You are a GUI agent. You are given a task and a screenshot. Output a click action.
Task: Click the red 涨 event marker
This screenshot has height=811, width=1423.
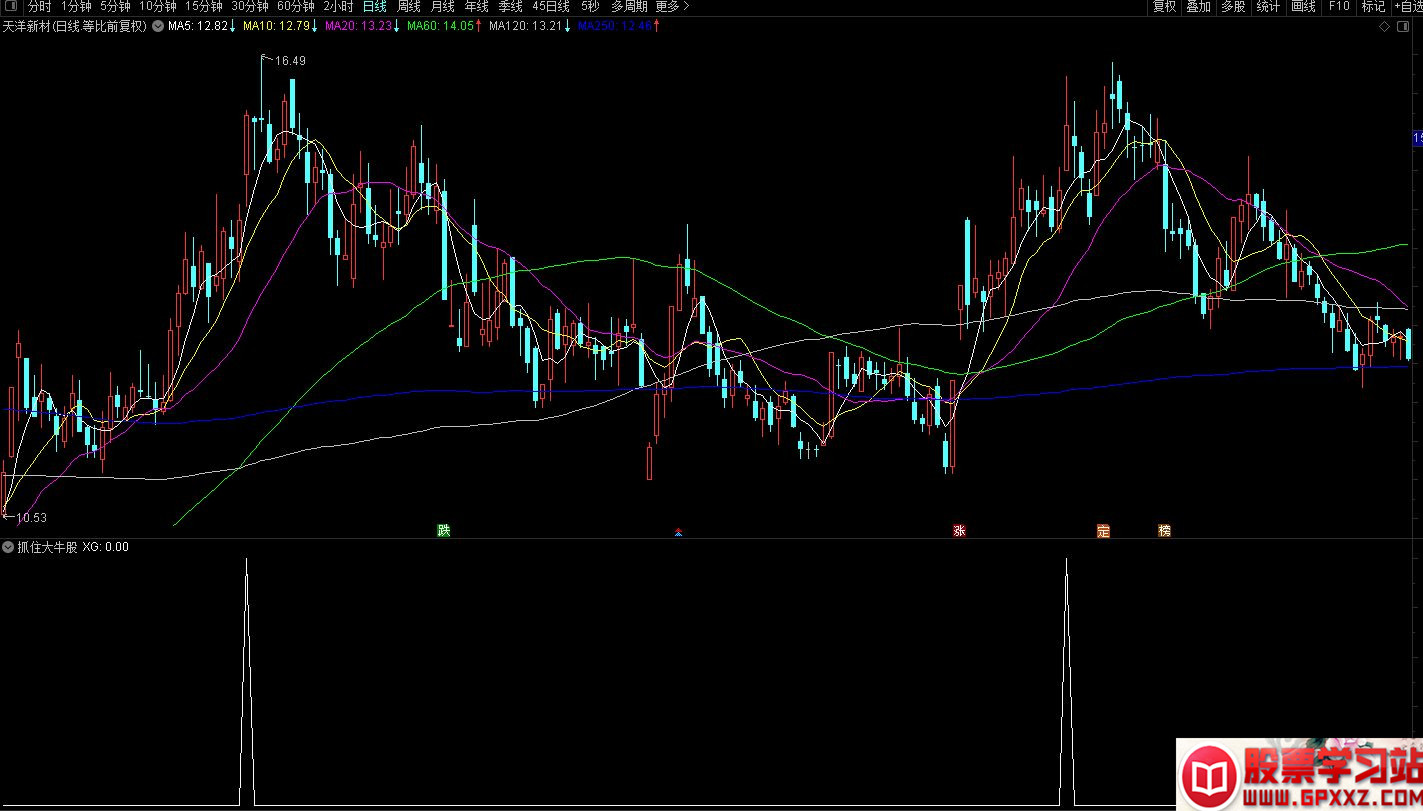click(x=960, y=531)
